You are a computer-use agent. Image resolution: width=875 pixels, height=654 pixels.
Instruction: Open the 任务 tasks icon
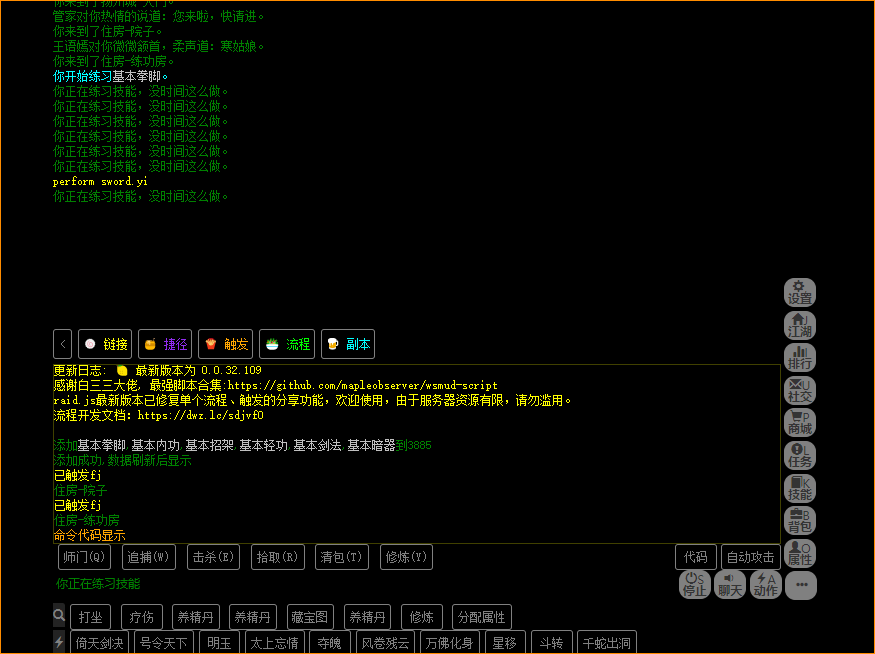pos(800,456)
